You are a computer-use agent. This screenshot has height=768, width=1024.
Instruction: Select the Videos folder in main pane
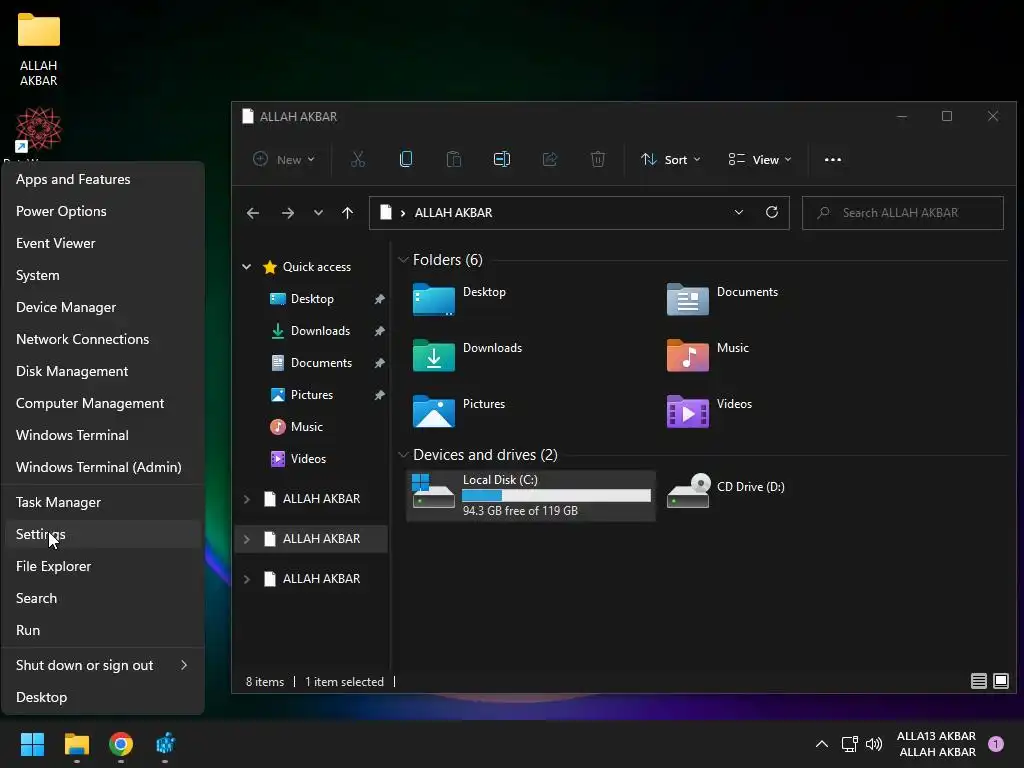709,412
